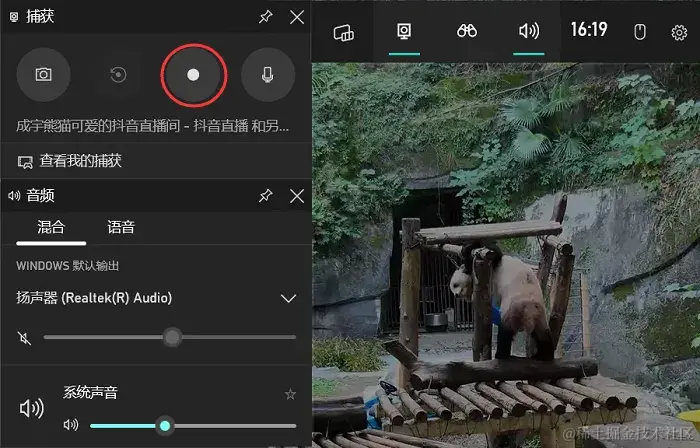700x448 pixels.
Task: Open Game Bar settings gear
Action: coord(679,33)
